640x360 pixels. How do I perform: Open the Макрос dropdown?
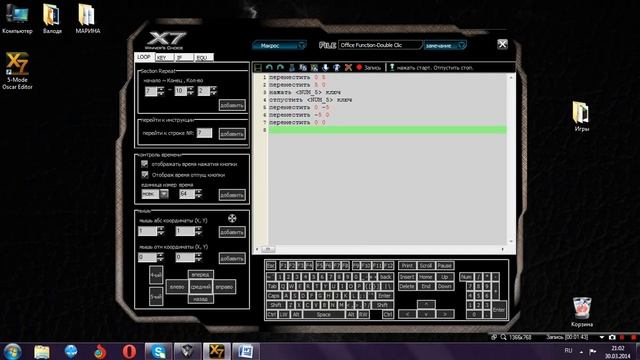[279, 45]
